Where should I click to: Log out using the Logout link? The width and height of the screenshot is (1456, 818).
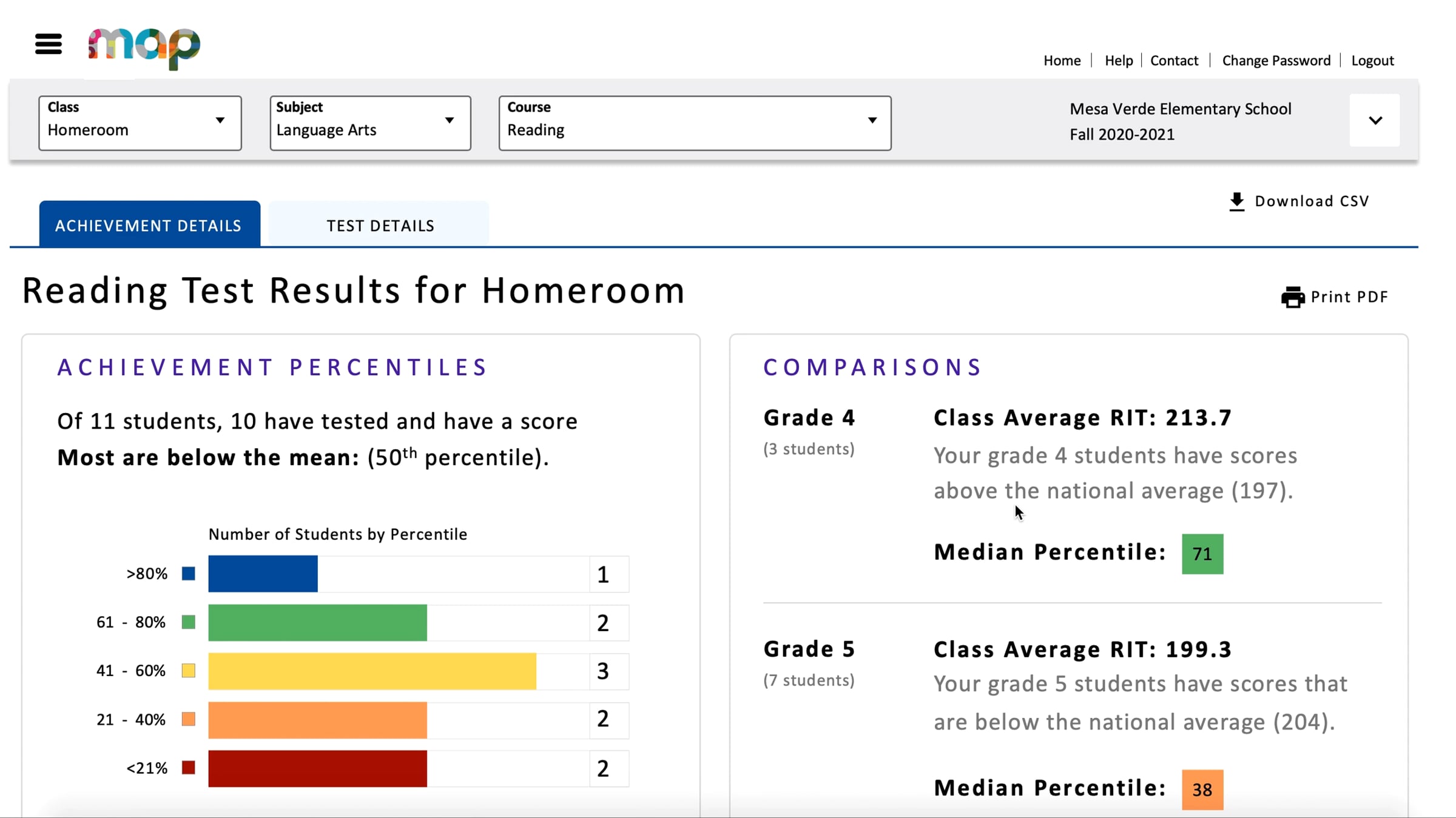point(1372,61)
